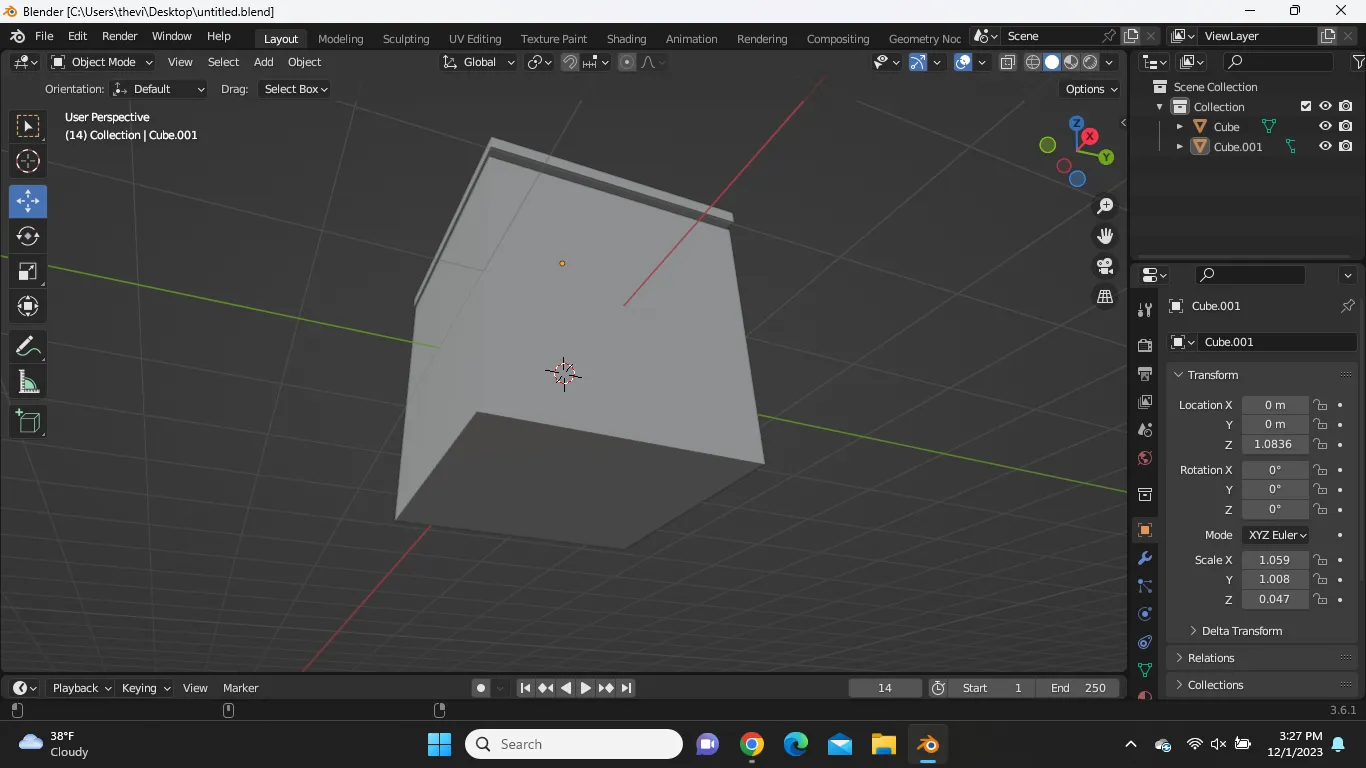Expand the Cube item in the outliner
Image resolution: width=1366 pixels, height=768 pixels.
(x=1180, y=127)
